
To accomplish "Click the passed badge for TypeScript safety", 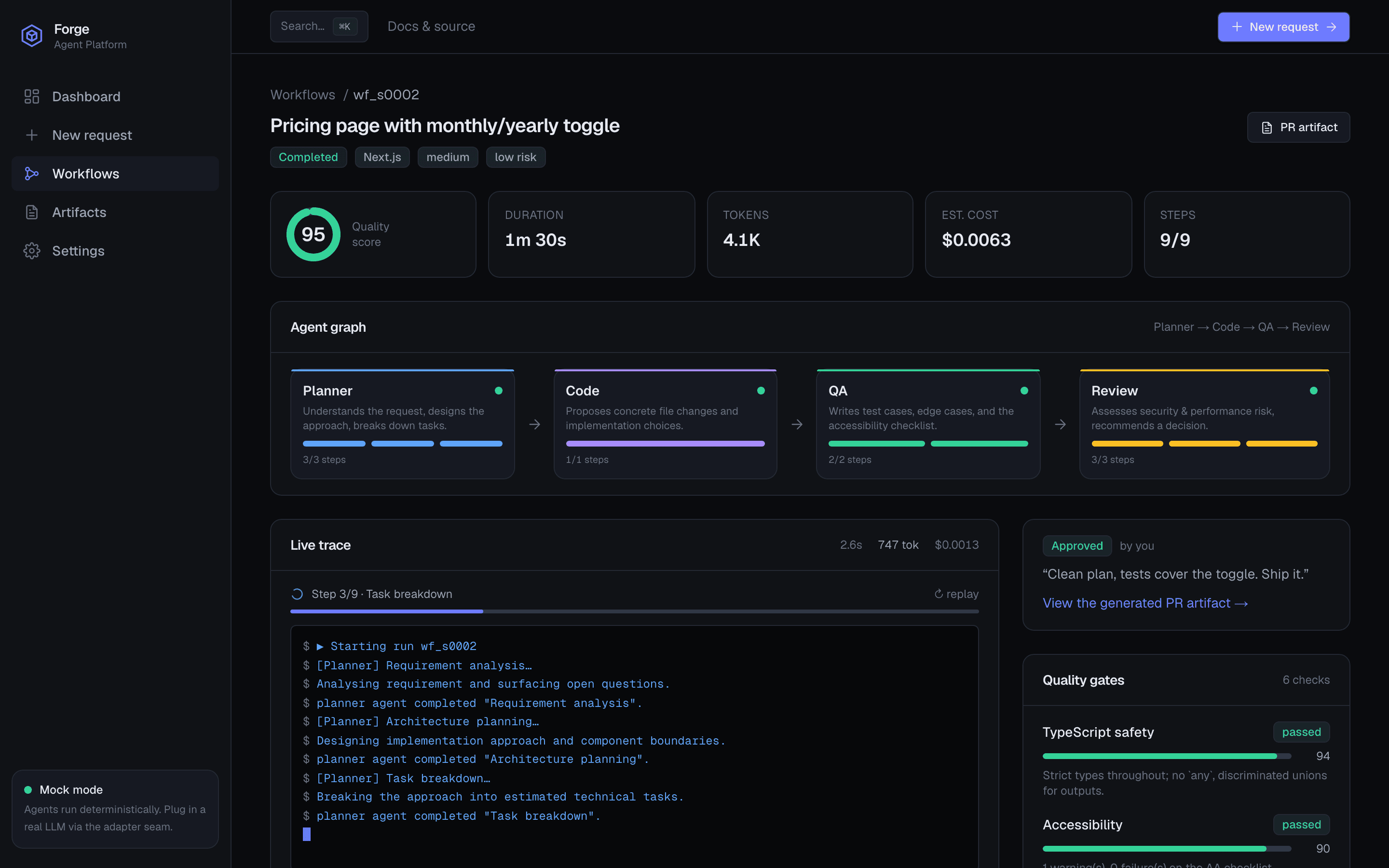I will (1301, 732).
